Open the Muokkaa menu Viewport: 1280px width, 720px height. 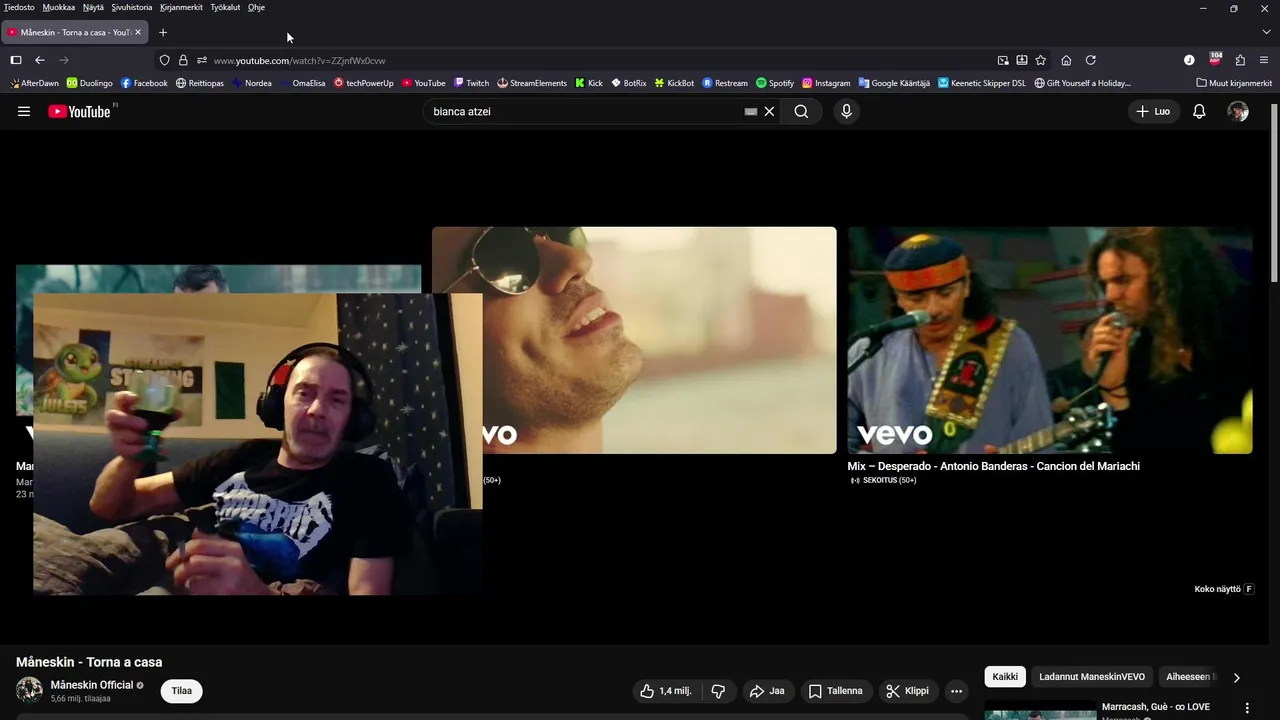pos(59,7)
